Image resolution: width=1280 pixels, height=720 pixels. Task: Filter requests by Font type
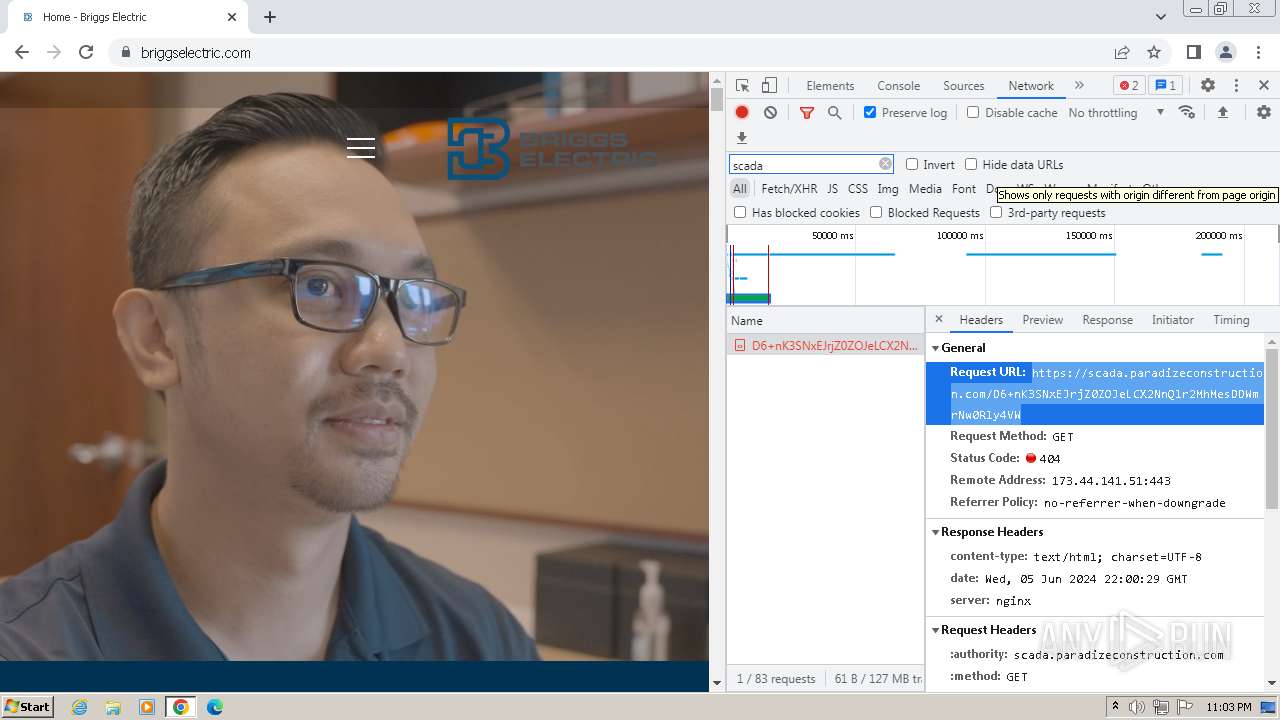[x=964, y=189]
